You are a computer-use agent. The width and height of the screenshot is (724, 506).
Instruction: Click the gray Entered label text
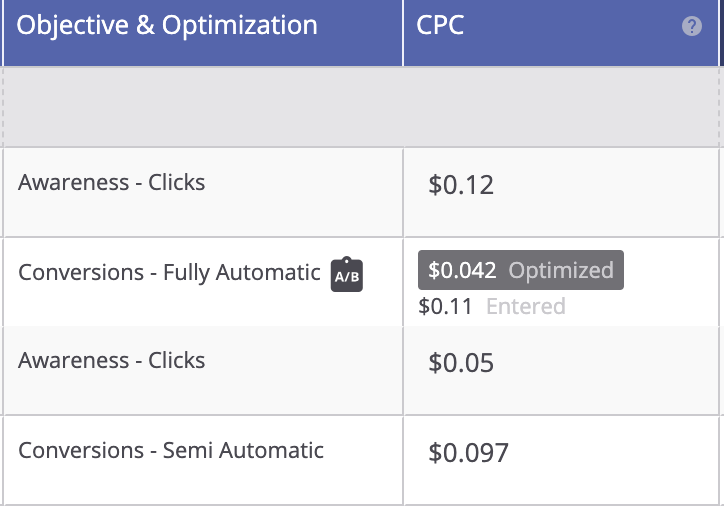point(525,306)
